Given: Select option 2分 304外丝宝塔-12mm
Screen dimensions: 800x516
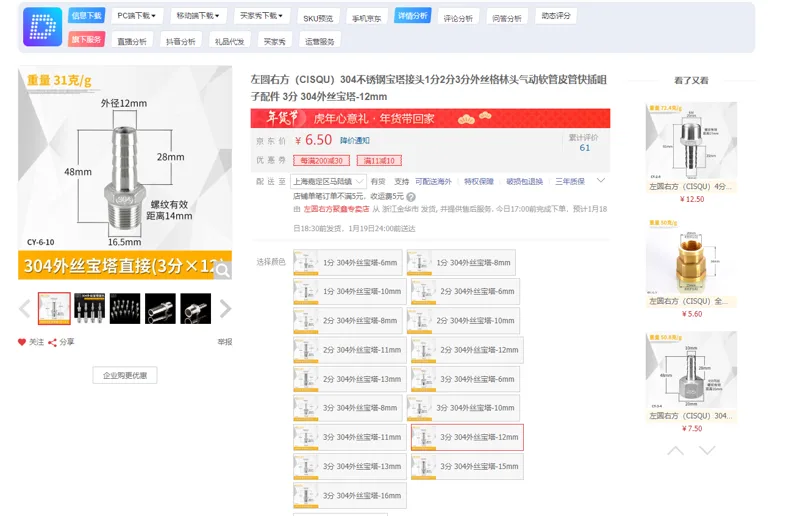Looking at the screenshot, I should click(x=467, y=350).
